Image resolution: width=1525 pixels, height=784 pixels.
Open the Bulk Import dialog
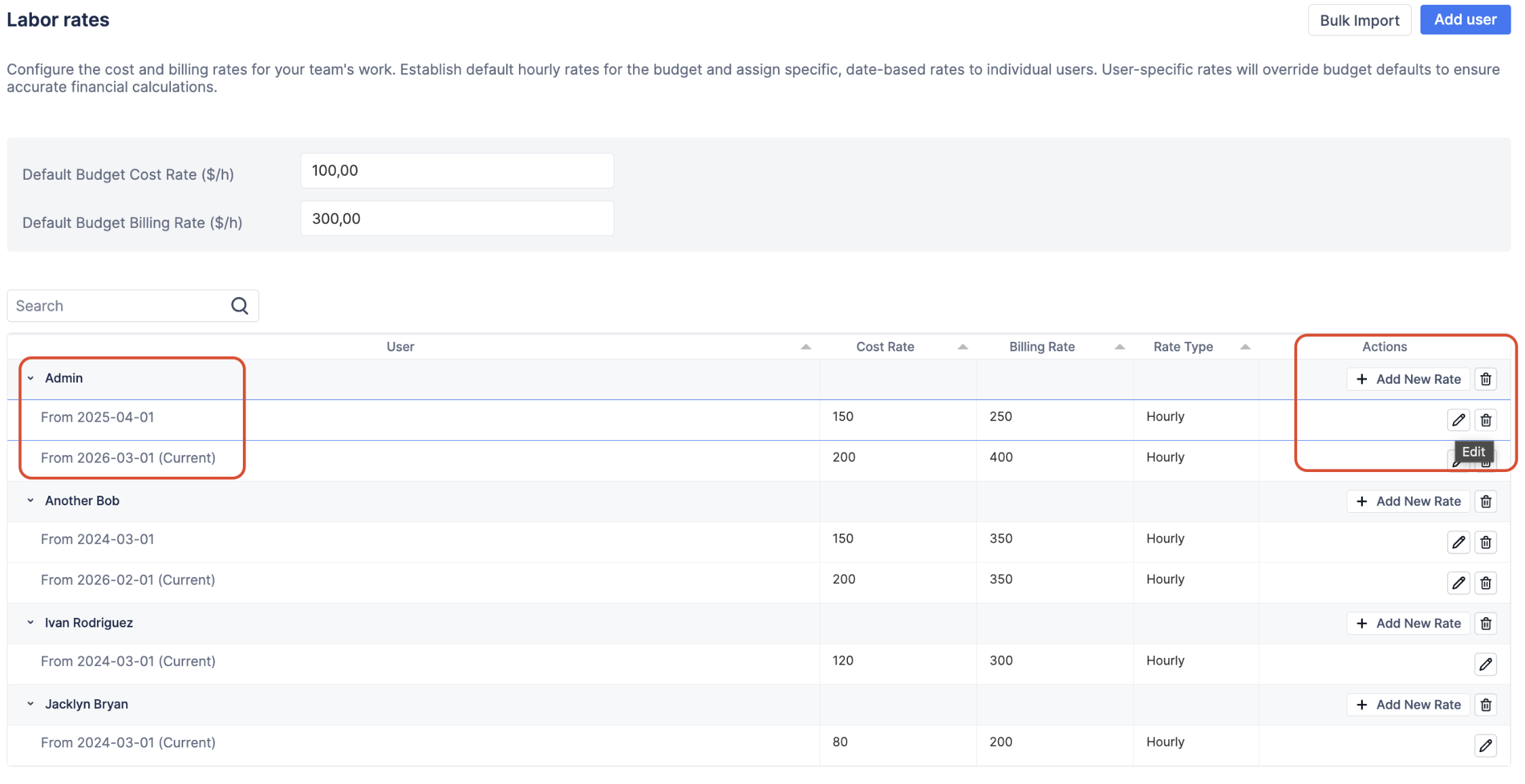click(1359, 20)
